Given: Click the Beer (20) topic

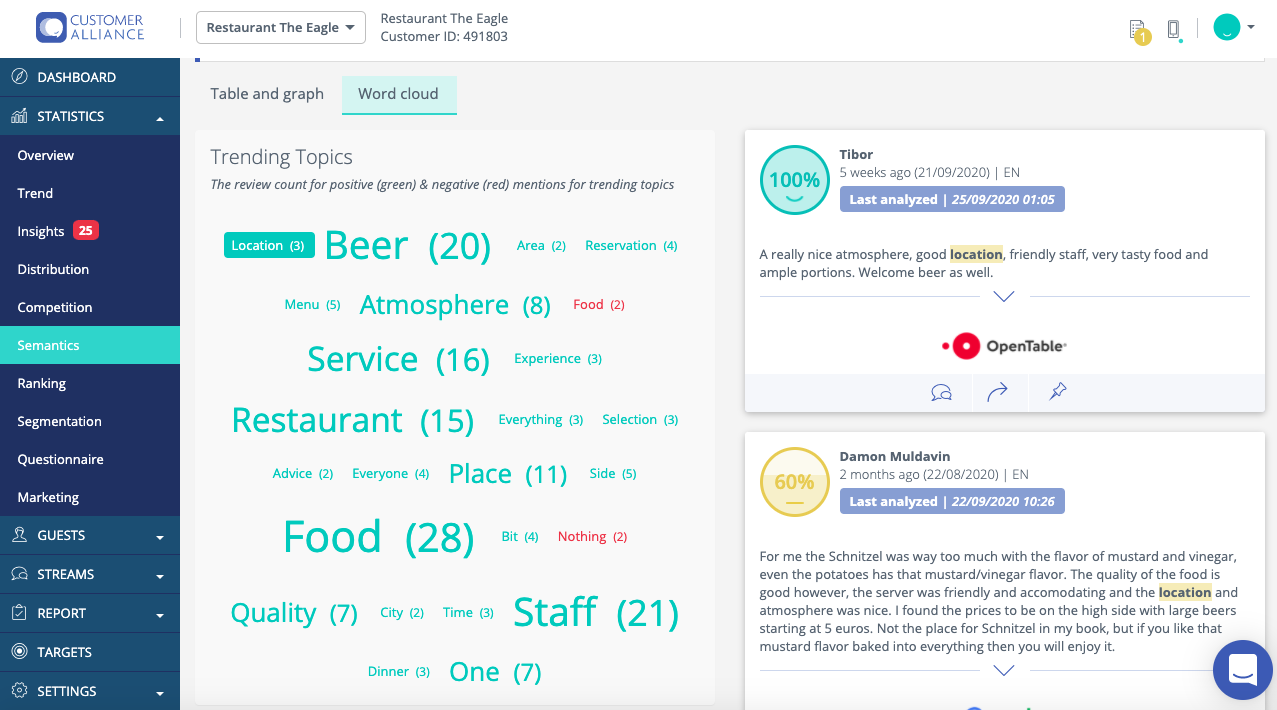Looking at the screenshot, I should [x=408, y=246].
